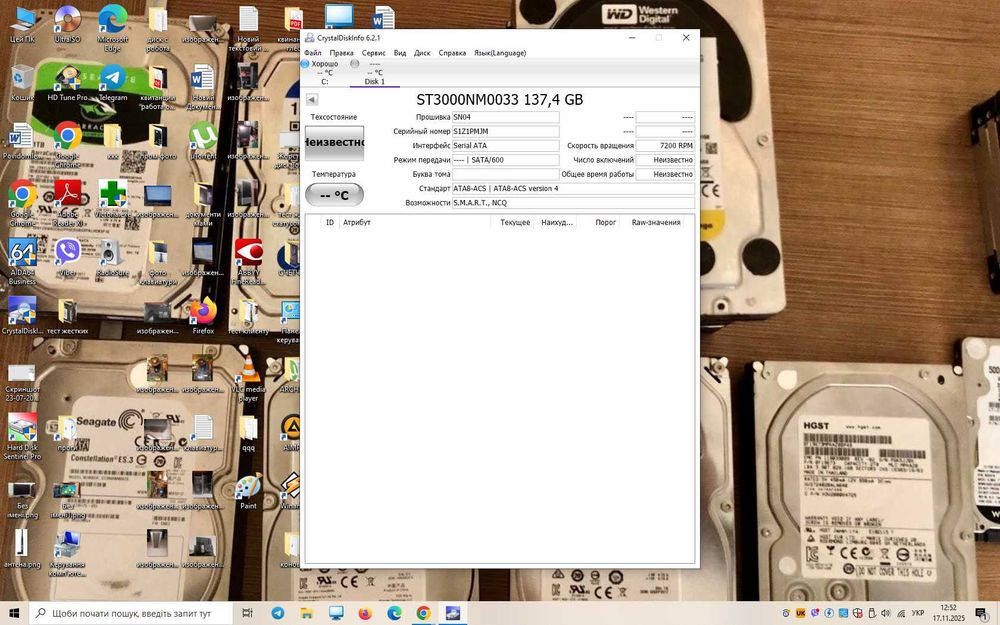Select the HD Tune Pro desktop shortcut
Screen dimensions: 1000x625
[x=68, y=84]
